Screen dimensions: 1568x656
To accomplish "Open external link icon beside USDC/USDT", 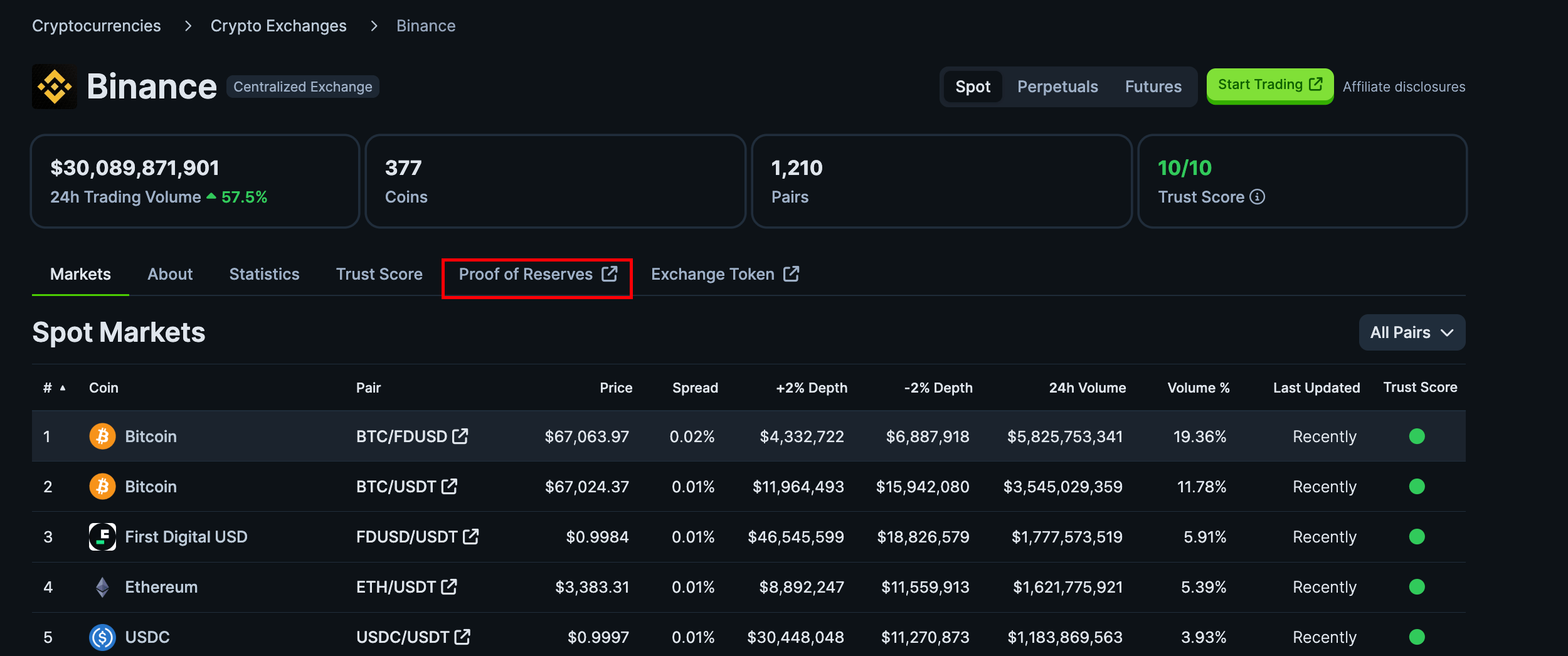I will [x=462, y=637].
